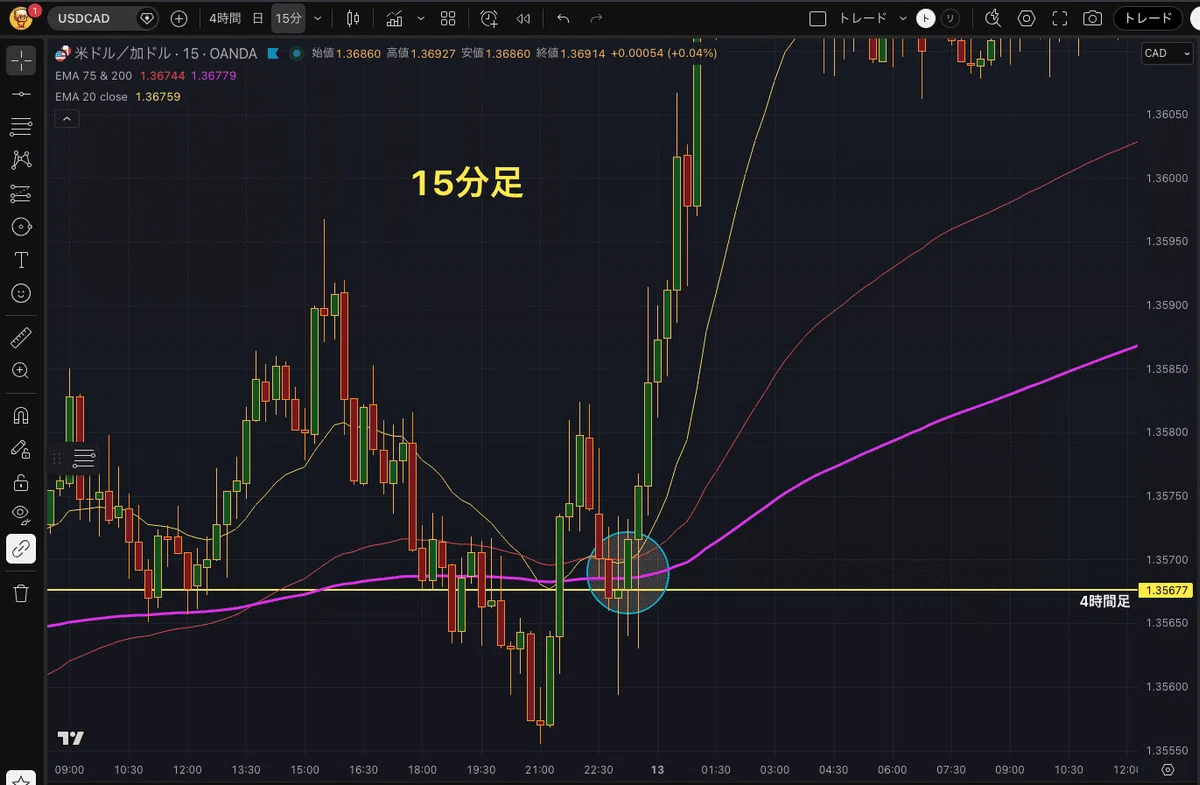Create an alert with the alarm clock icon
This screenshot has width=1200, height=785.
[x=489, y=18]
